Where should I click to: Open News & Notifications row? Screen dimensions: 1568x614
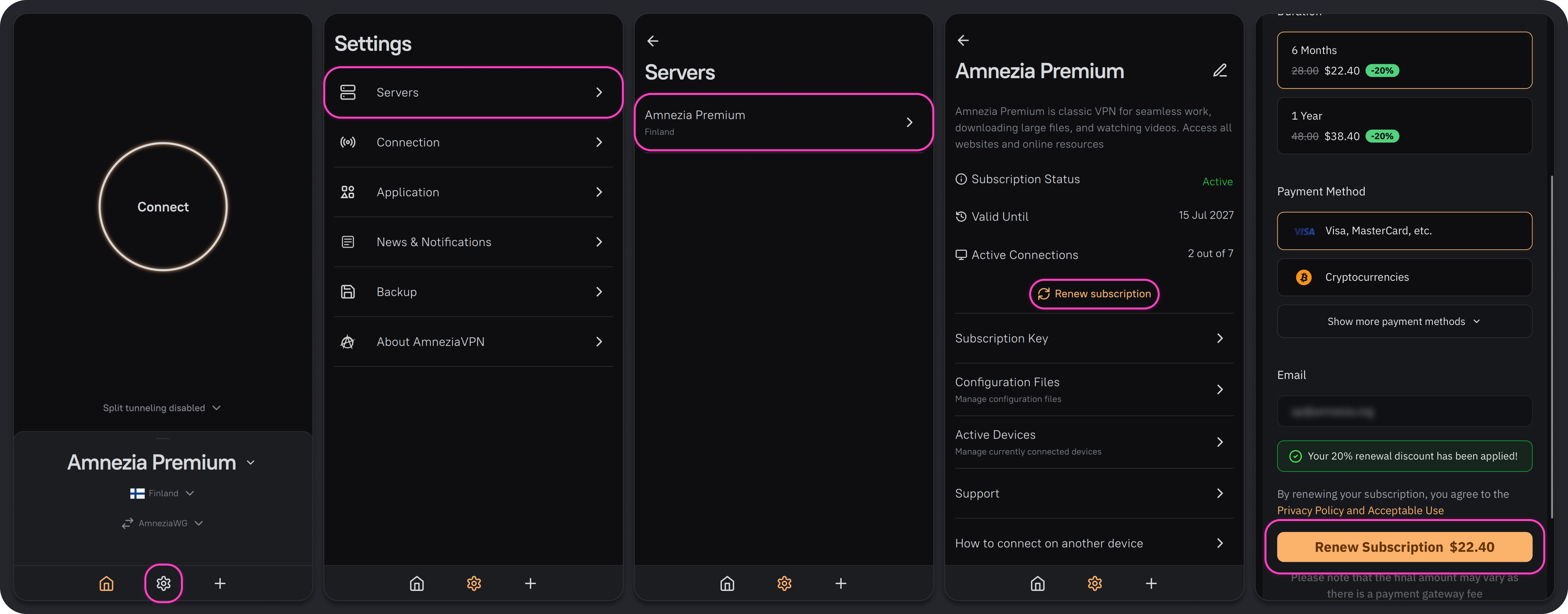coord(474,242)
